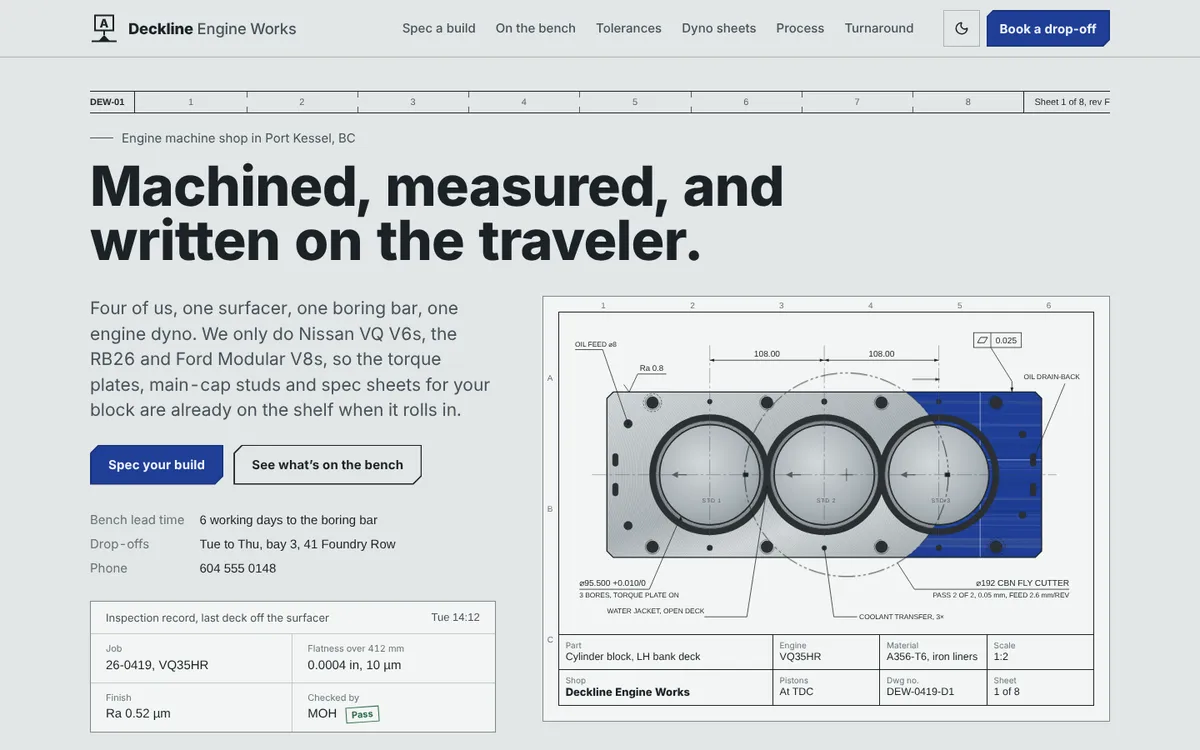Click the OIL DRAIN-BACK drawing label

(x=1051, y=377)
